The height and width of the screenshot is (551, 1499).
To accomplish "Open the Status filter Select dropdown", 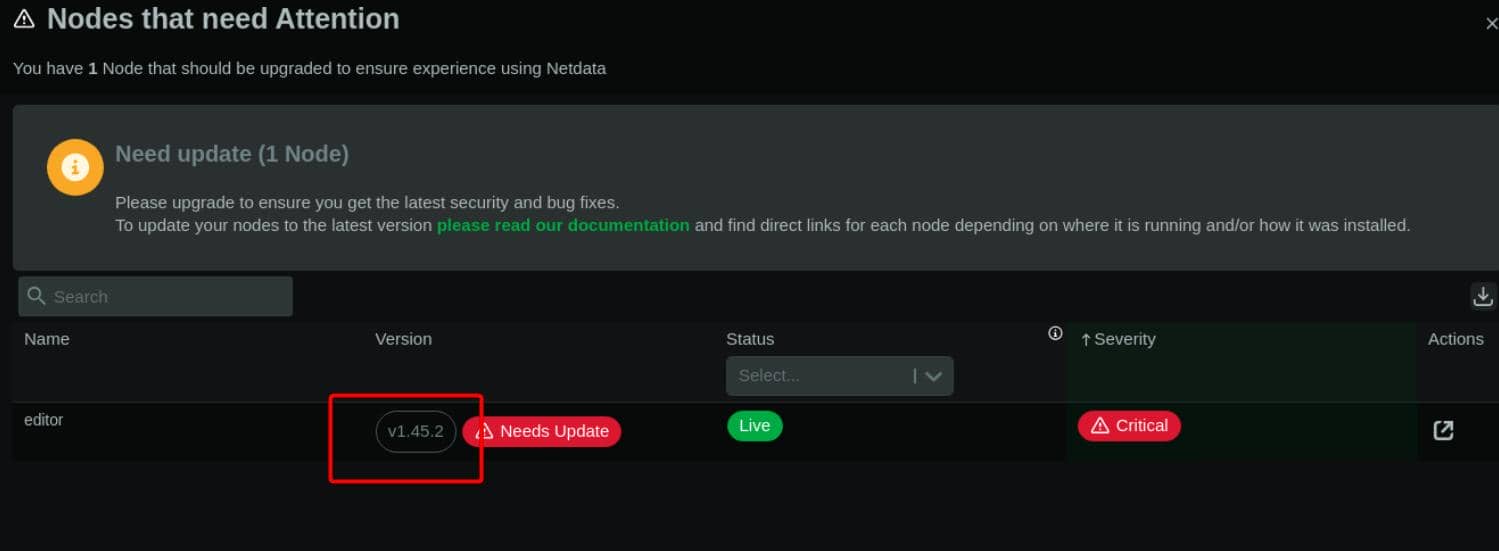I will click(x=839, y=376).
